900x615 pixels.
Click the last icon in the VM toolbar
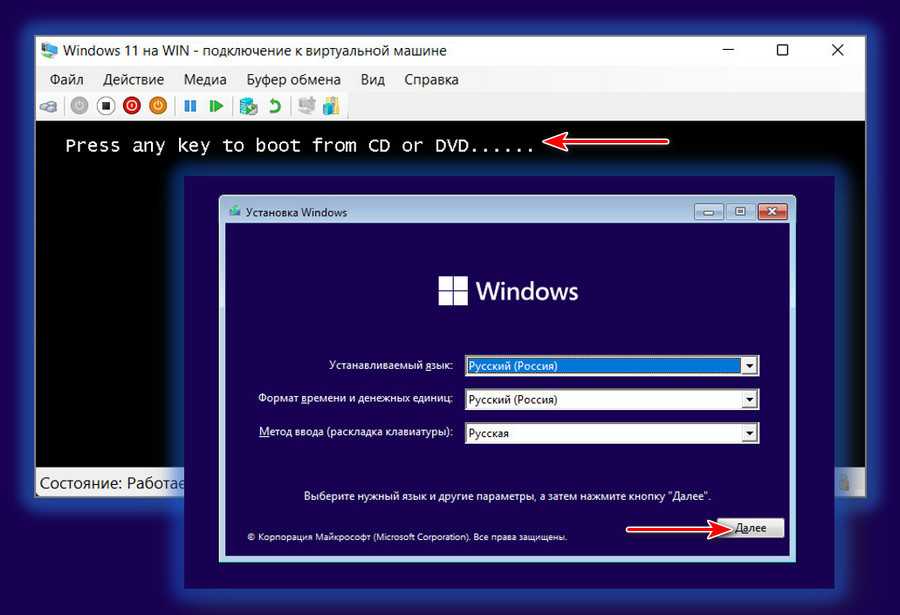click(333, 106)
